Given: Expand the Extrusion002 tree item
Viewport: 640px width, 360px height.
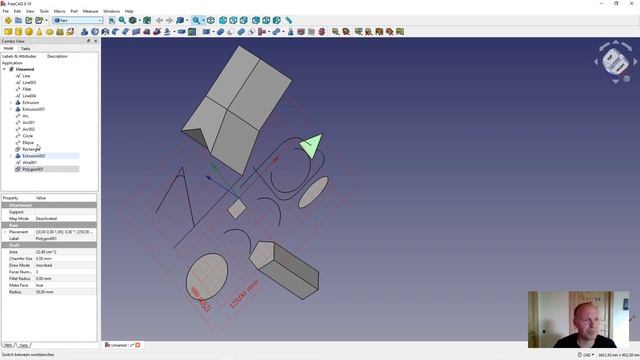Looking at the screenshot, I should (x=11, y=156).
